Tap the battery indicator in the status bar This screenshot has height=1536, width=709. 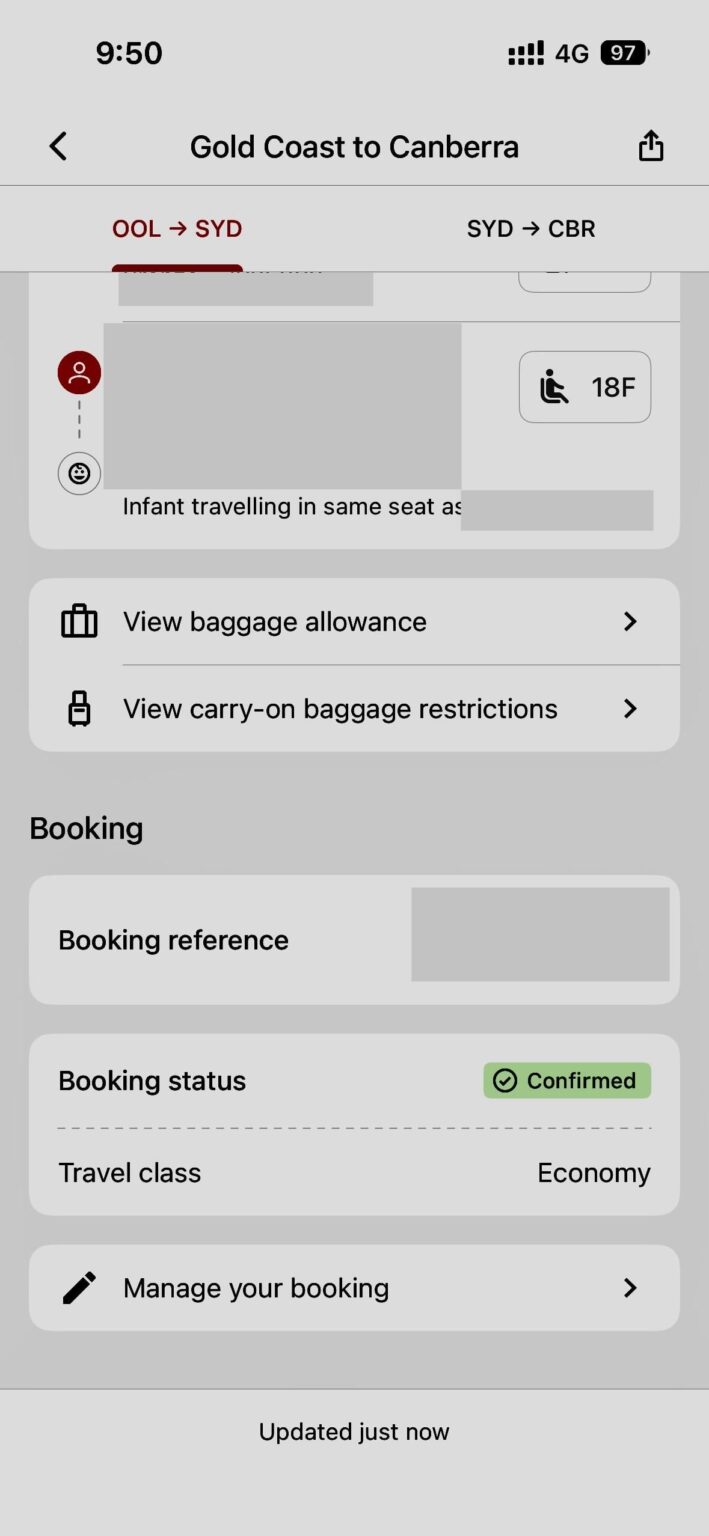(621, 52)
